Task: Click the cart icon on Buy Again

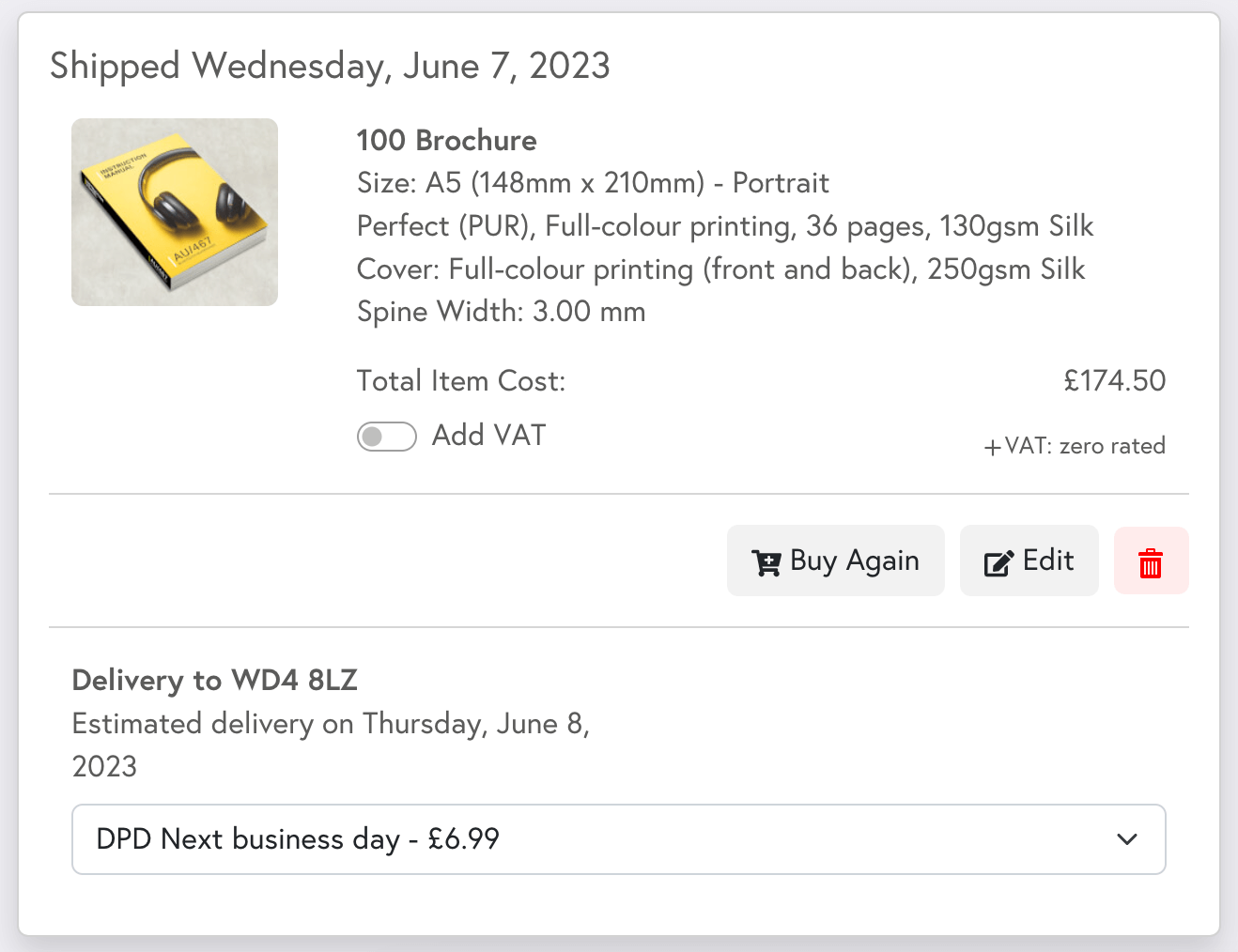Action: 766,562
